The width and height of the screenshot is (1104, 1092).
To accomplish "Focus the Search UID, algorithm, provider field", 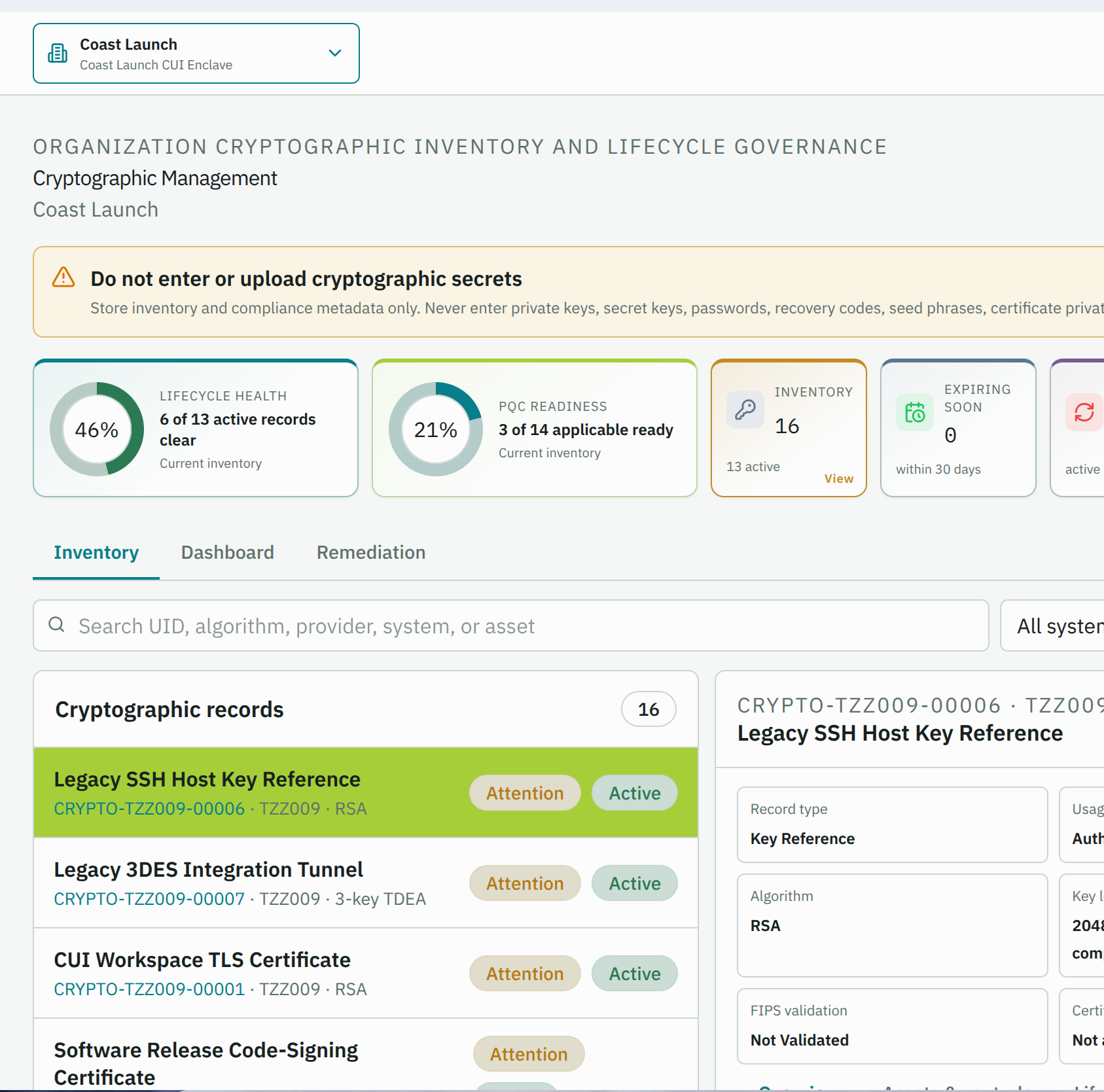I will pos(511,626).
